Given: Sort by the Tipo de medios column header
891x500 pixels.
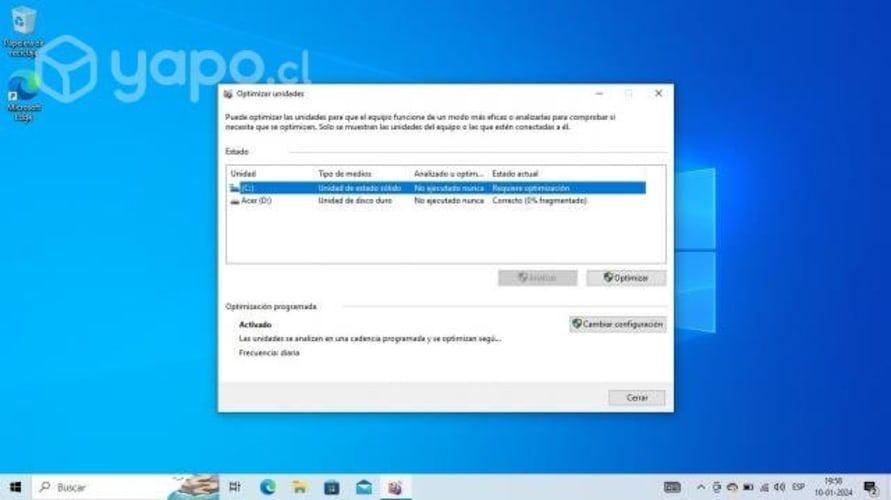Looking at the screenshot, I should tap(345, 174).
